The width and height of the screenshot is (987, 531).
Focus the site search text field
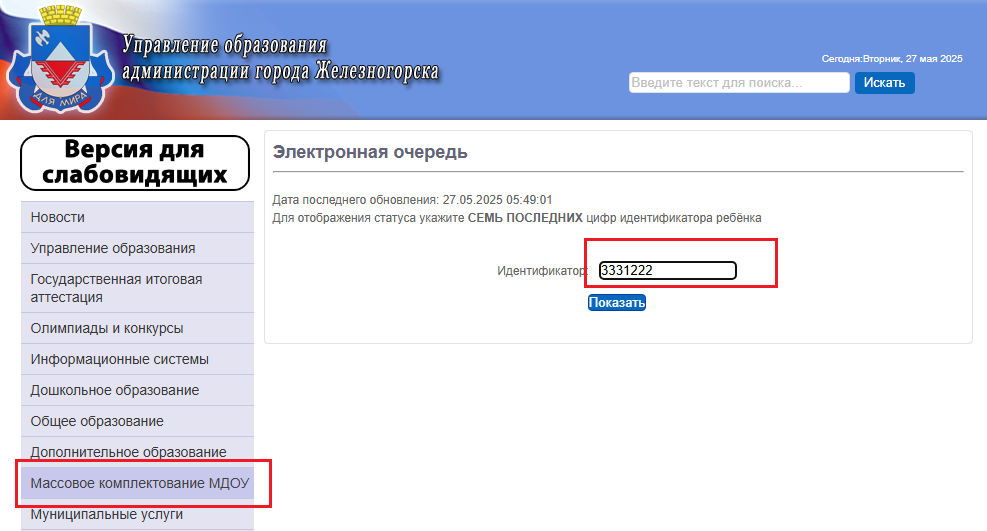tap(739, 82)
